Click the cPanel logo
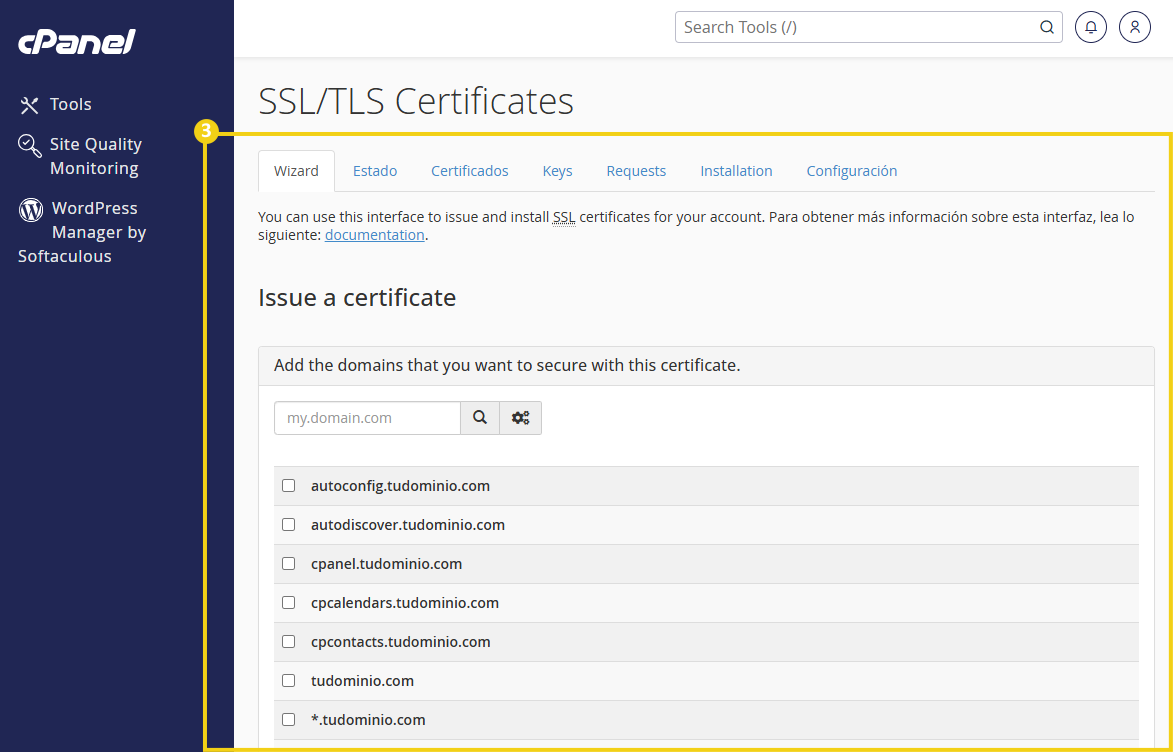 (76, 41)
